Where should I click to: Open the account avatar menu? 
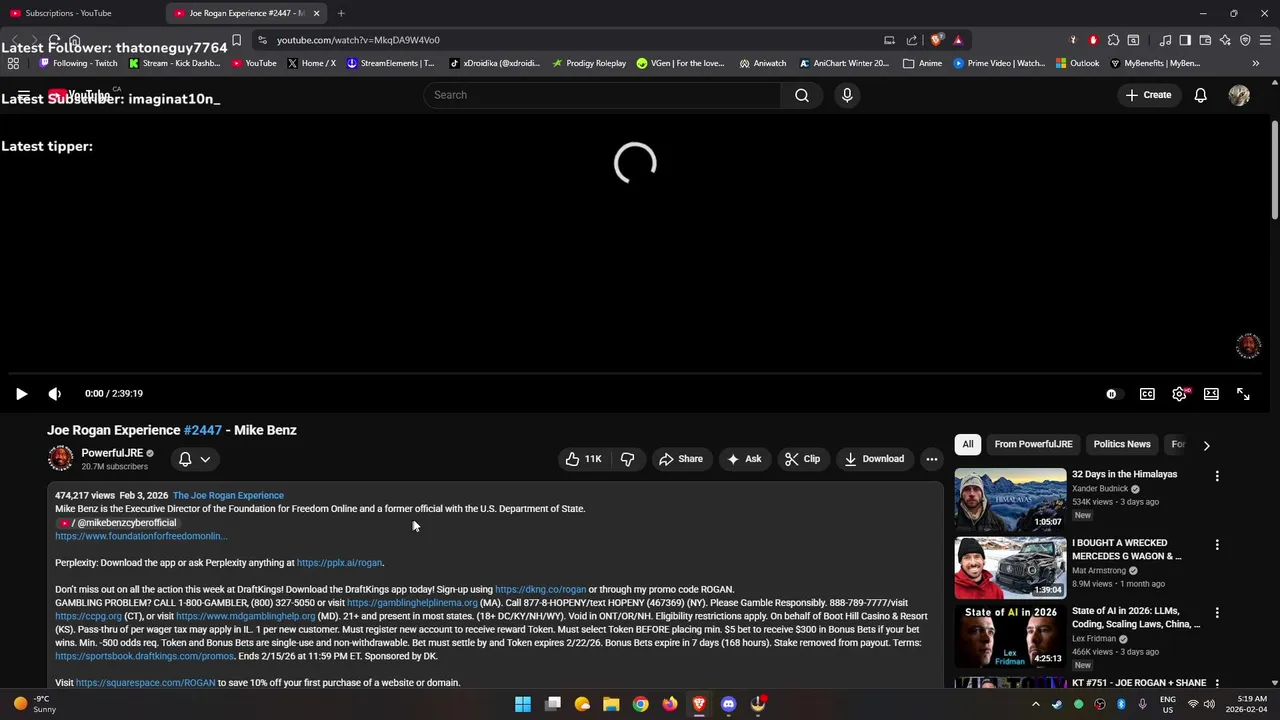click(1239, 95)
